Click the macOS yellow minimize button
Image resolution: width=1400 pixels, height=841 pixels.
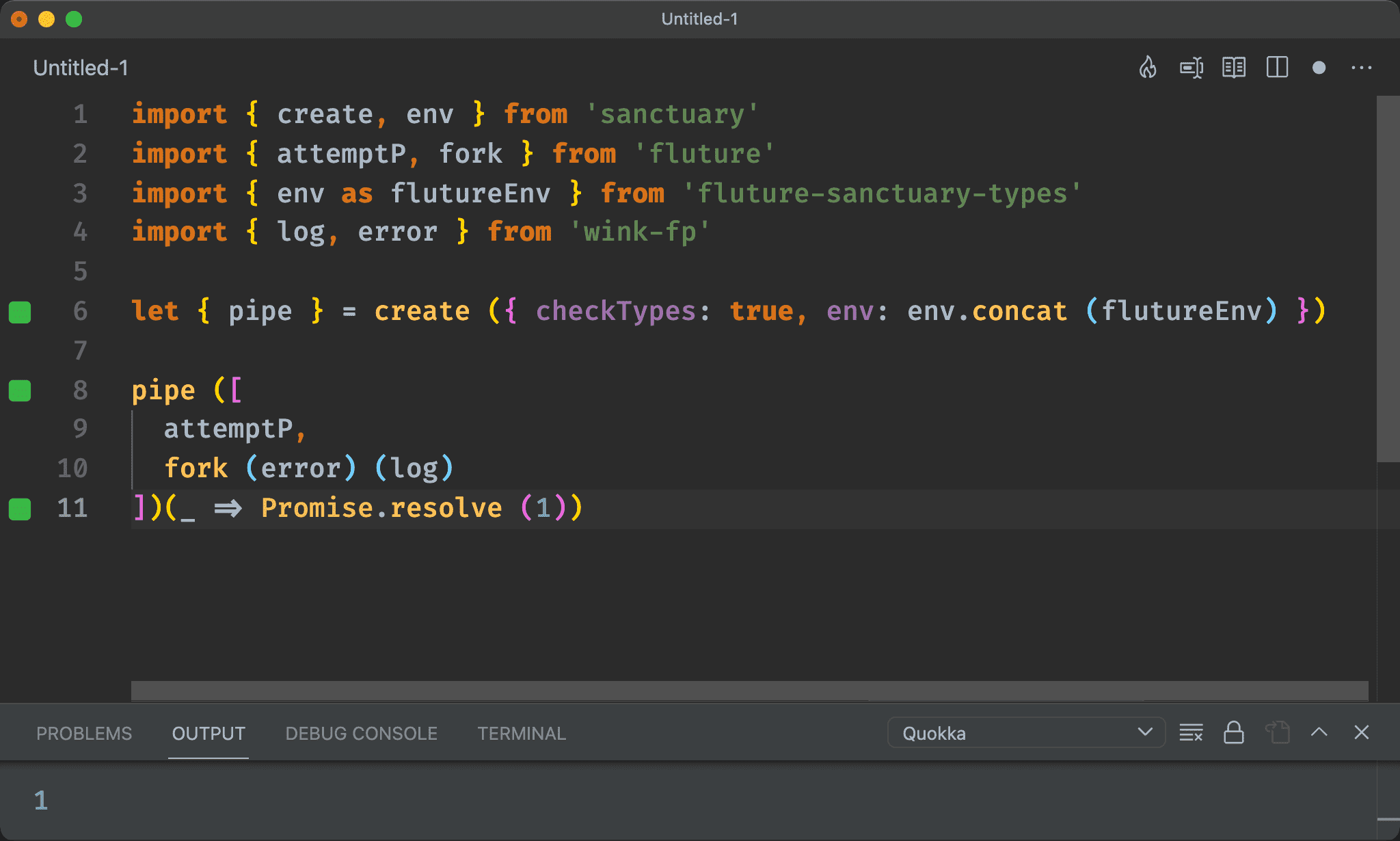point(46,19)
